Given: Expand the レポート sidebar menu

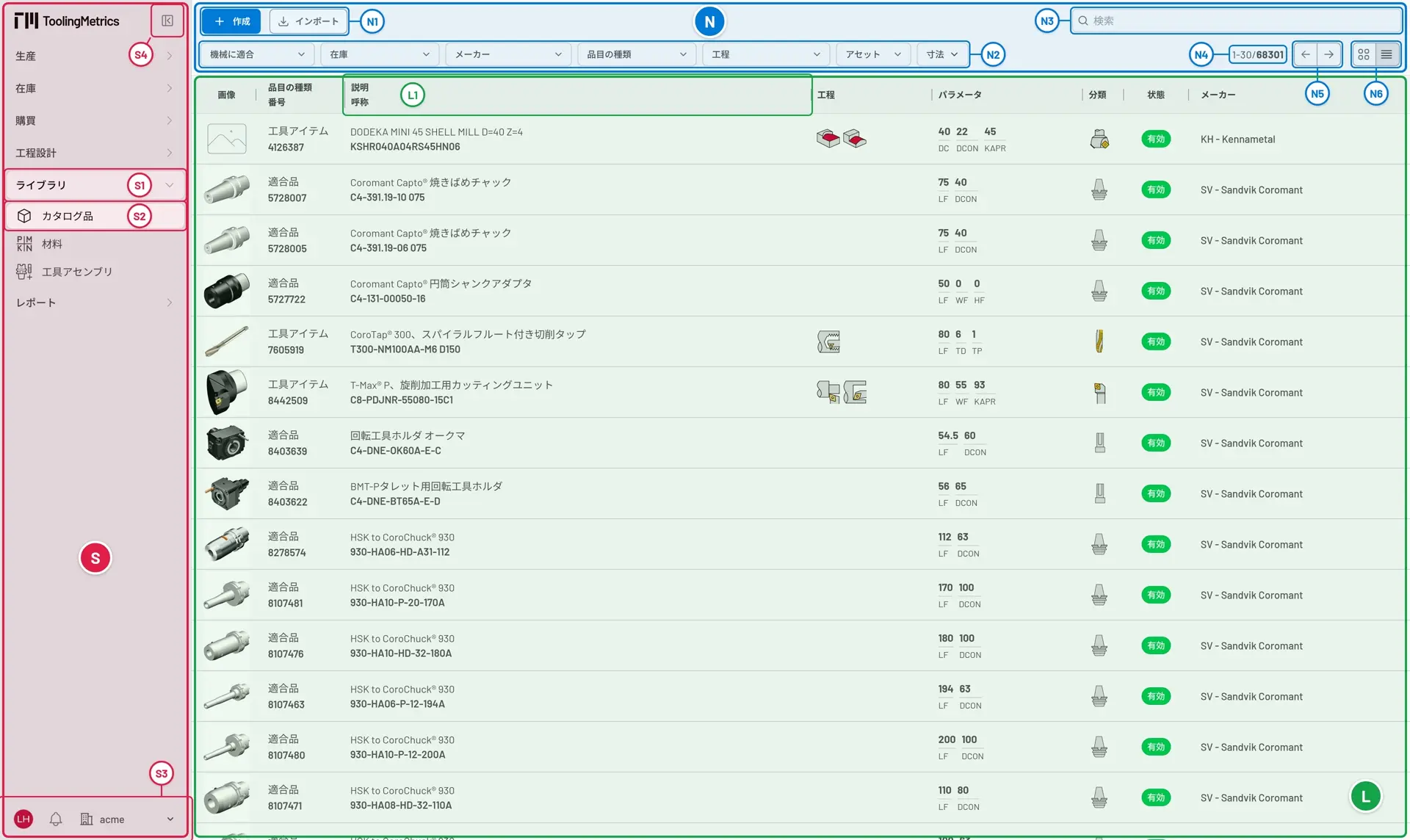Looking at the screenshot, I should click(x=95, y=303).
